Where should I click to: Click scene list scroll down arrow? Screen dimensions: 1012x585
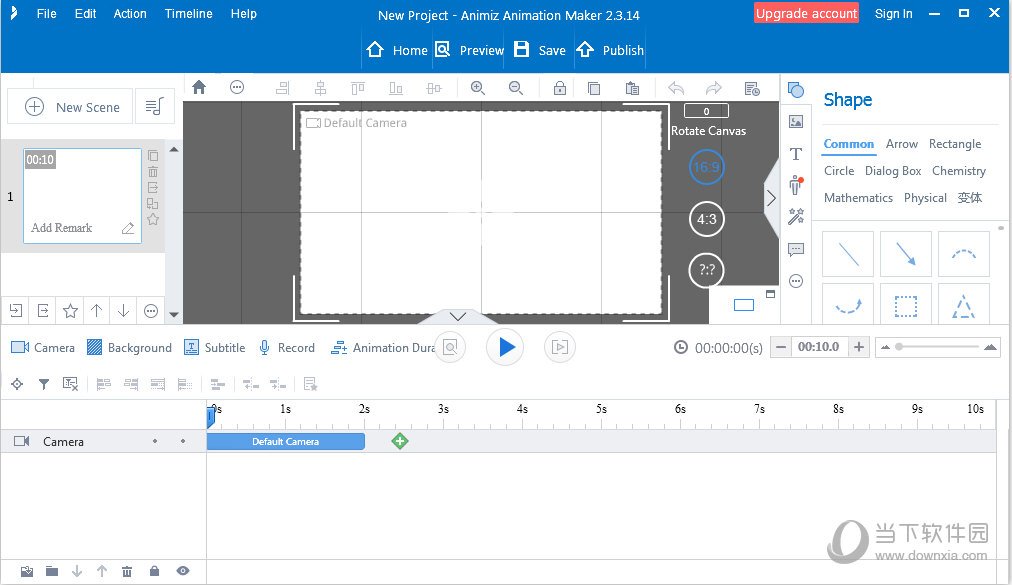[x=174, y=314]
